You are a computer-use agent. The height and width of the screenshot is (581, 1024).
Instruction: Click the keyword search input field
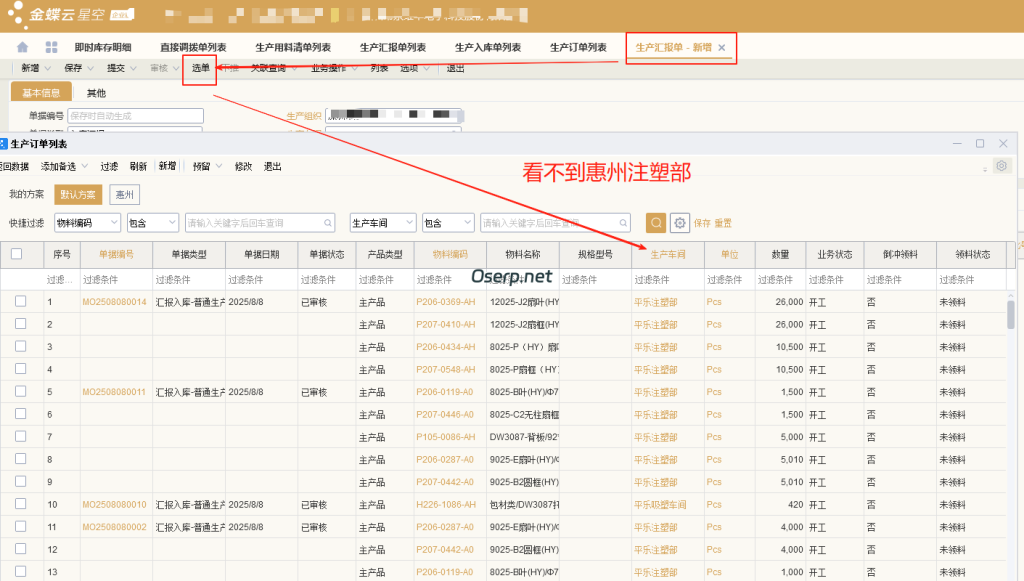(x=250, y=222)
